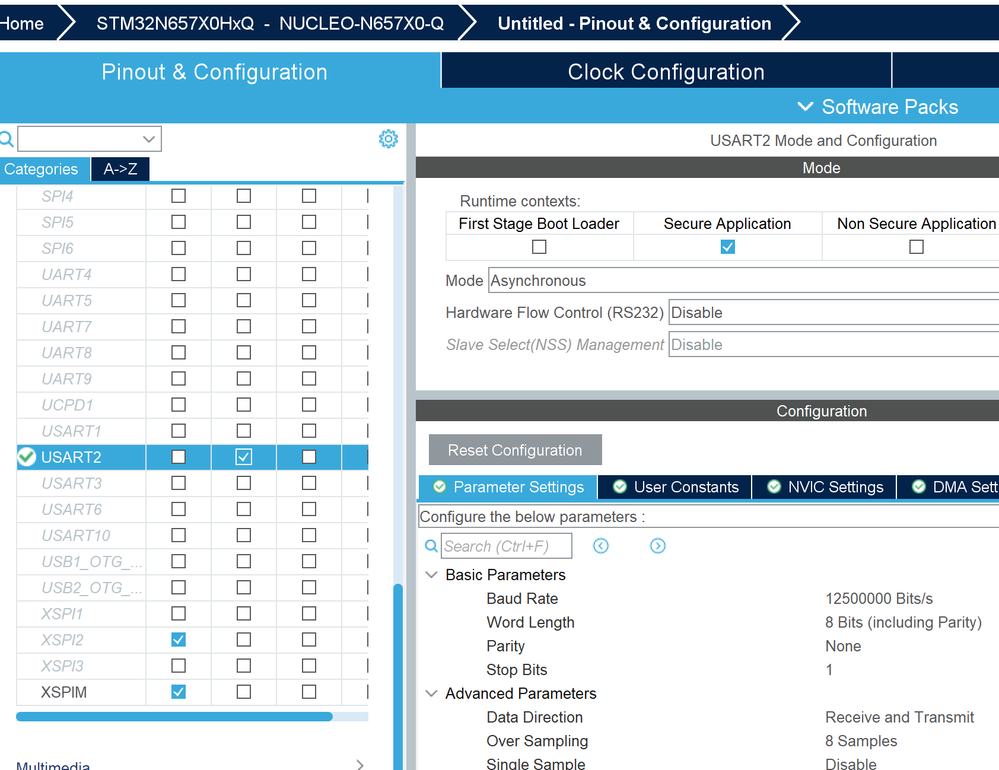
Task: Click the horizontal scrollbar of peripheral list
Action: click(174, 717)
